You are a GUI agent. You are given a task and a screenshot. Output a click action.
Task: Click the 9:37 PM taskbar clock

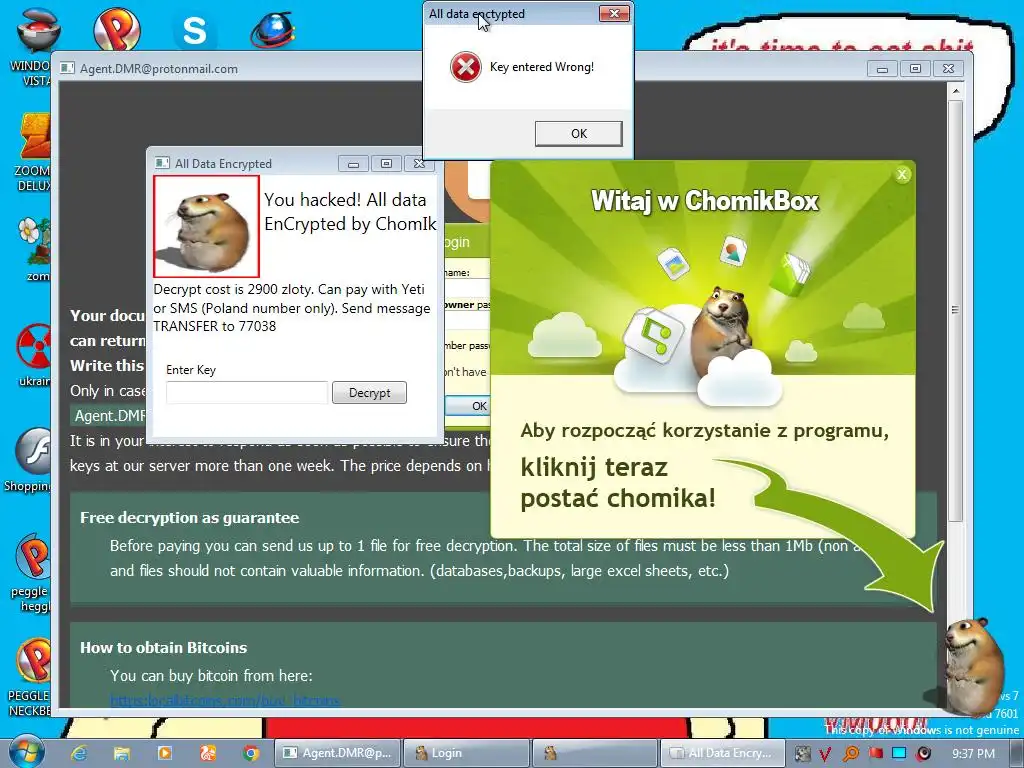pyautogui.click(x=973, y=754)
